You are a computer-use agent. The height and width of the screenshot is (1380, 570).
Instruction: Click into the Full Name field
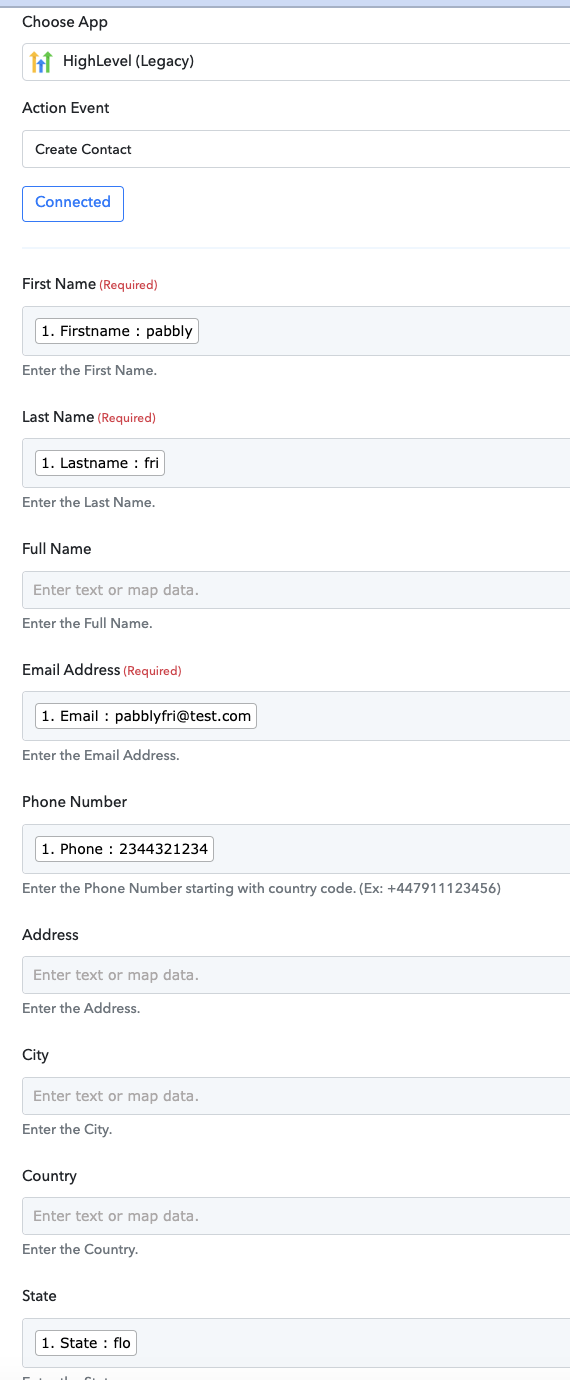click(296, 590)
